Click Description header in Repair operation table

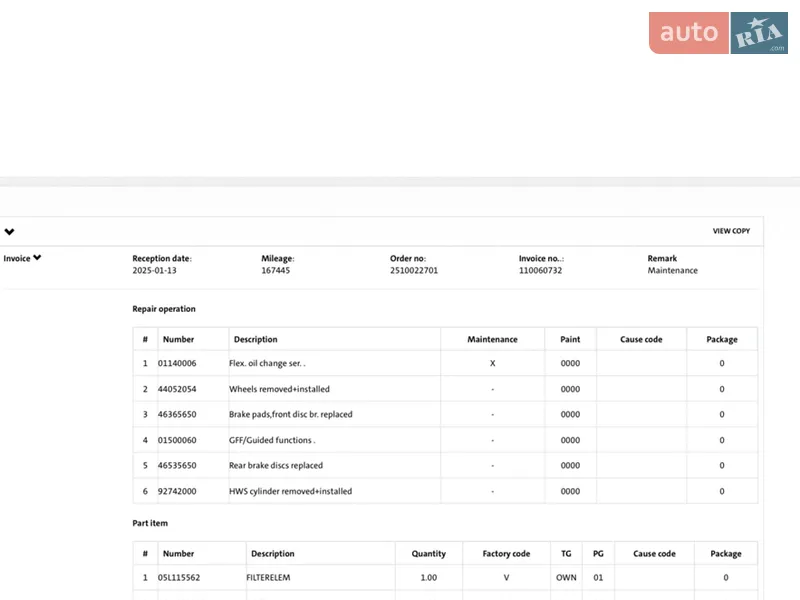coord(255,339)
